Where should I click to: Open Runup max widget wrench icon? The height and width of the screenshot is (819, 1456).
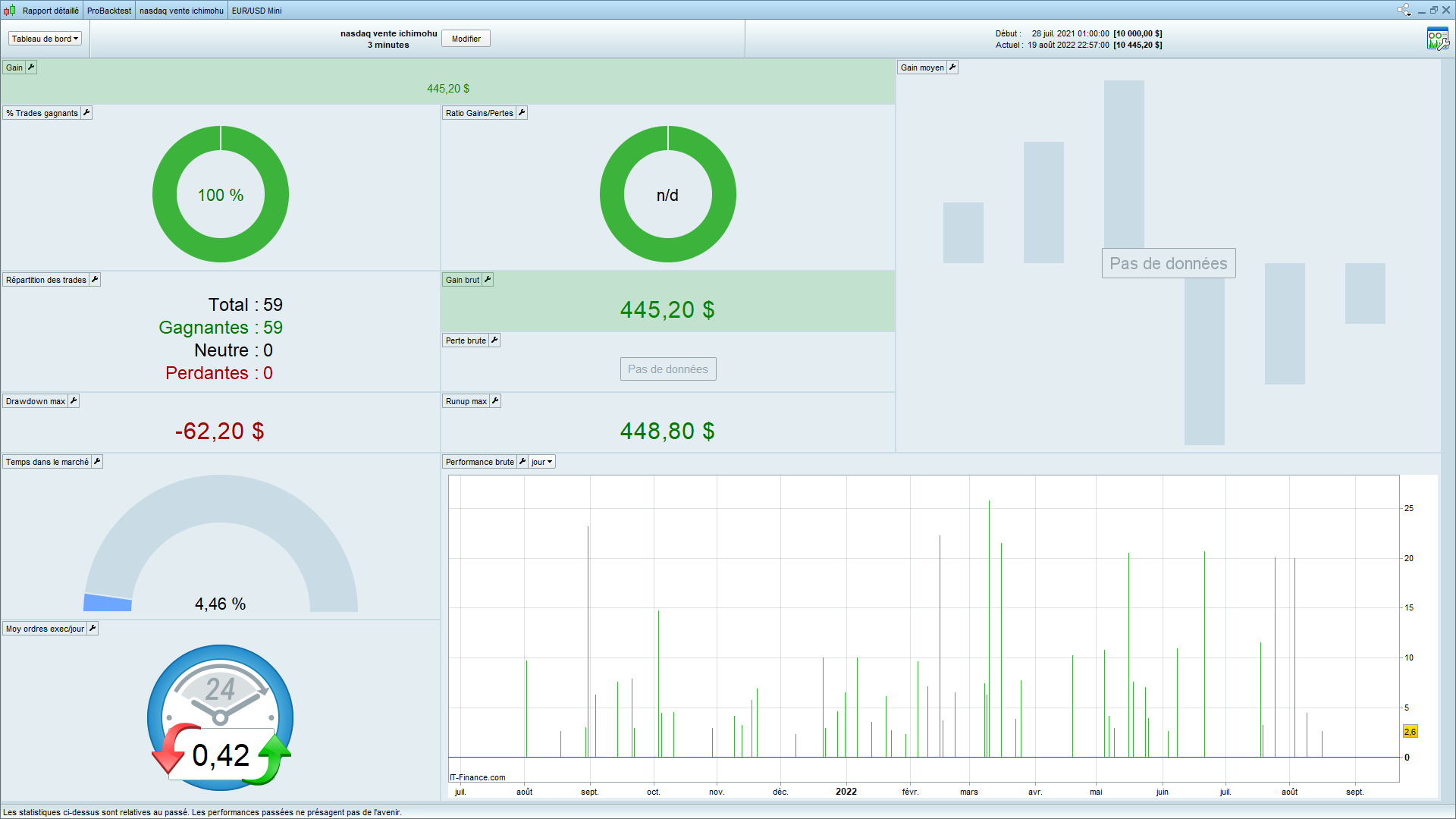495,401
